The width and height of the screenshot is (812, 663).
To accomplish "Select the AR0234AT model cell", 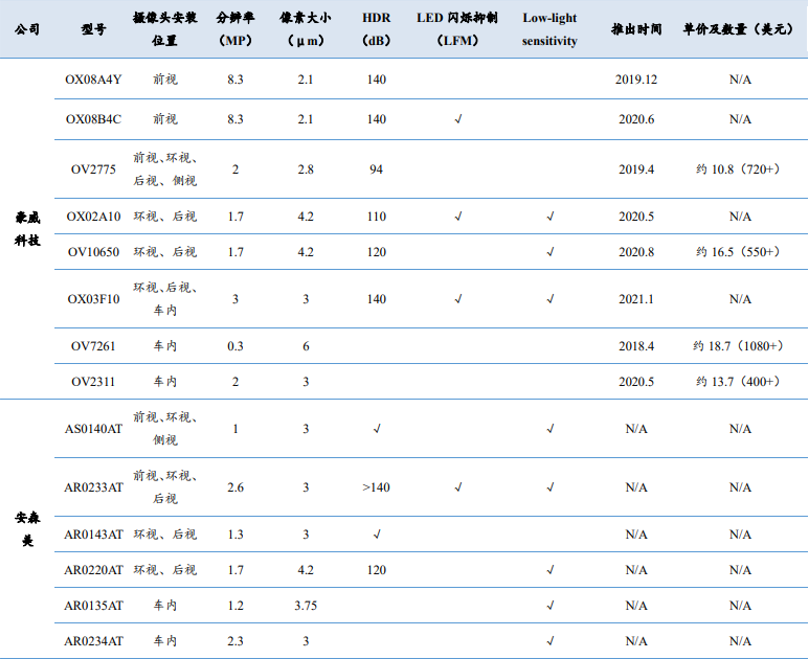I will 93,641.
